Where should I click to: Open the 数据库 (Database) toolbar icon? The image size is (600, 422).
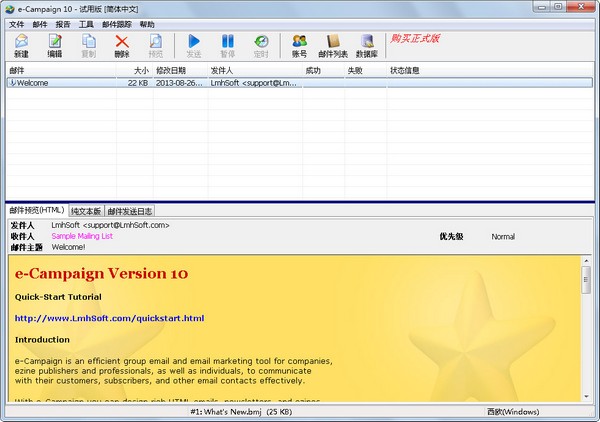[x=367, y=46]
